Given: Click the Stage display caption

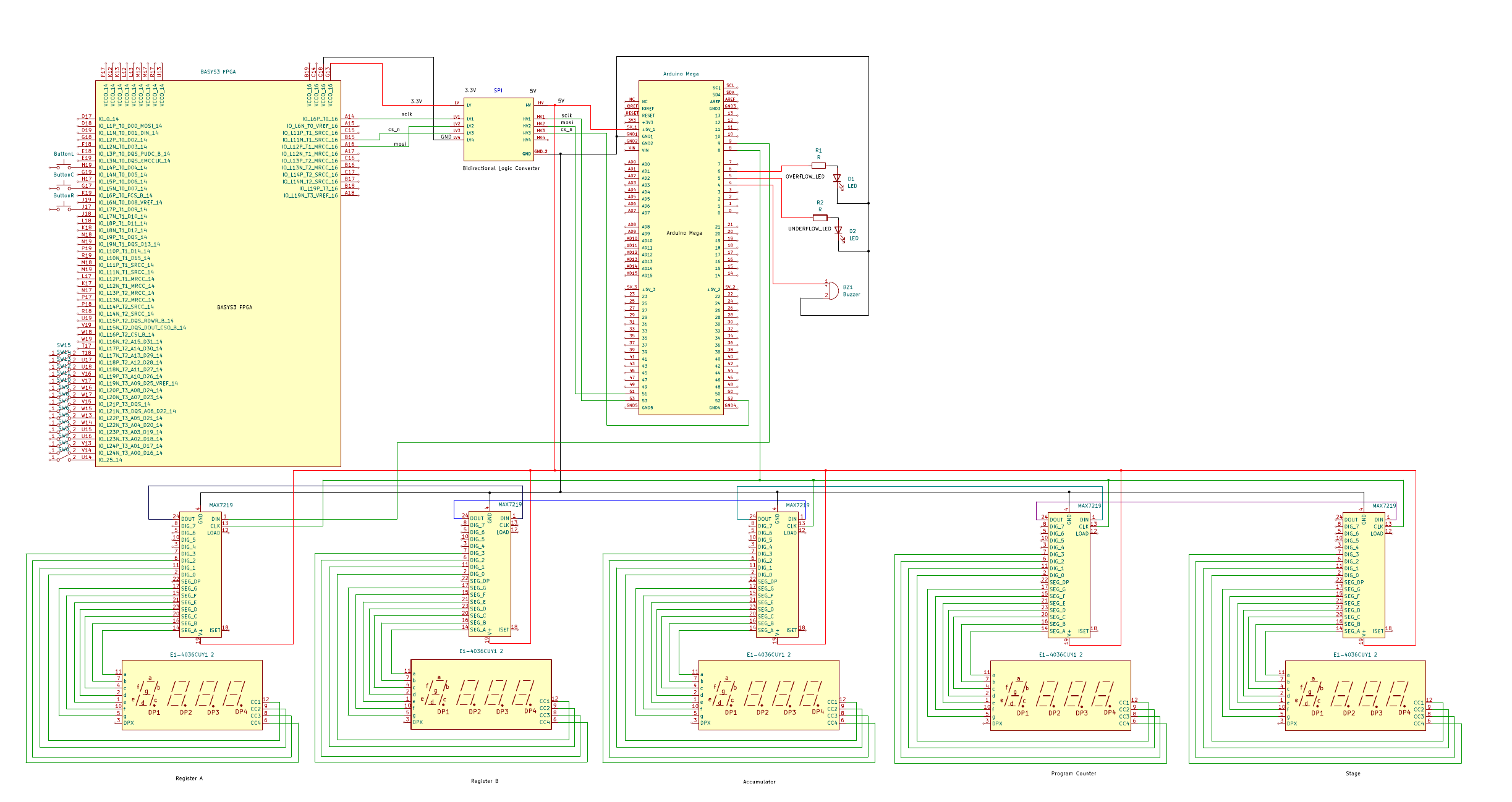Looking at the screenshot, I should (x=1353, y=774).
